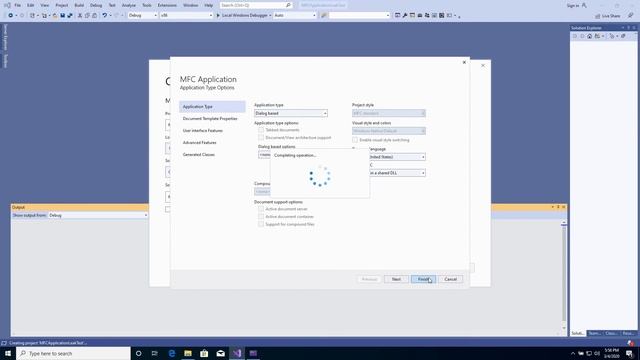Click the Cortana circle icon
Image resolution: width=640 pixels, height=360 pixels.
coord(138,353)
